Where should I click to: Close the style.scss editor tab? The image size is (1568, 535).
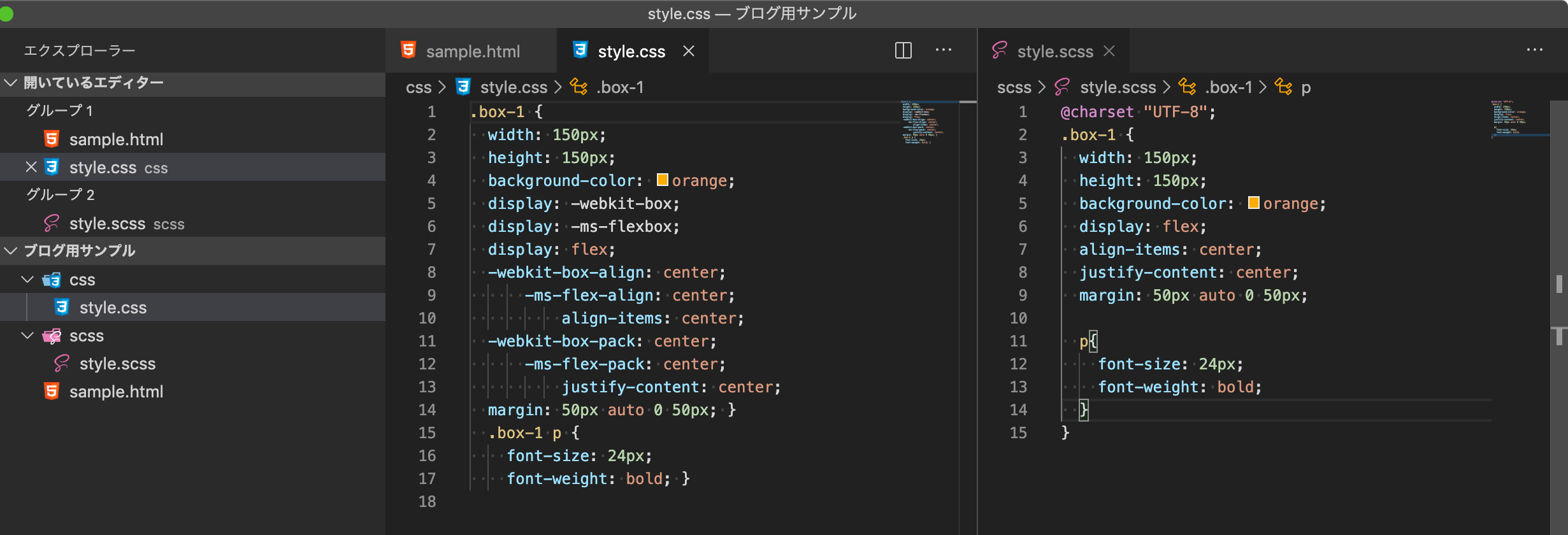click(x=1109, y=51)
